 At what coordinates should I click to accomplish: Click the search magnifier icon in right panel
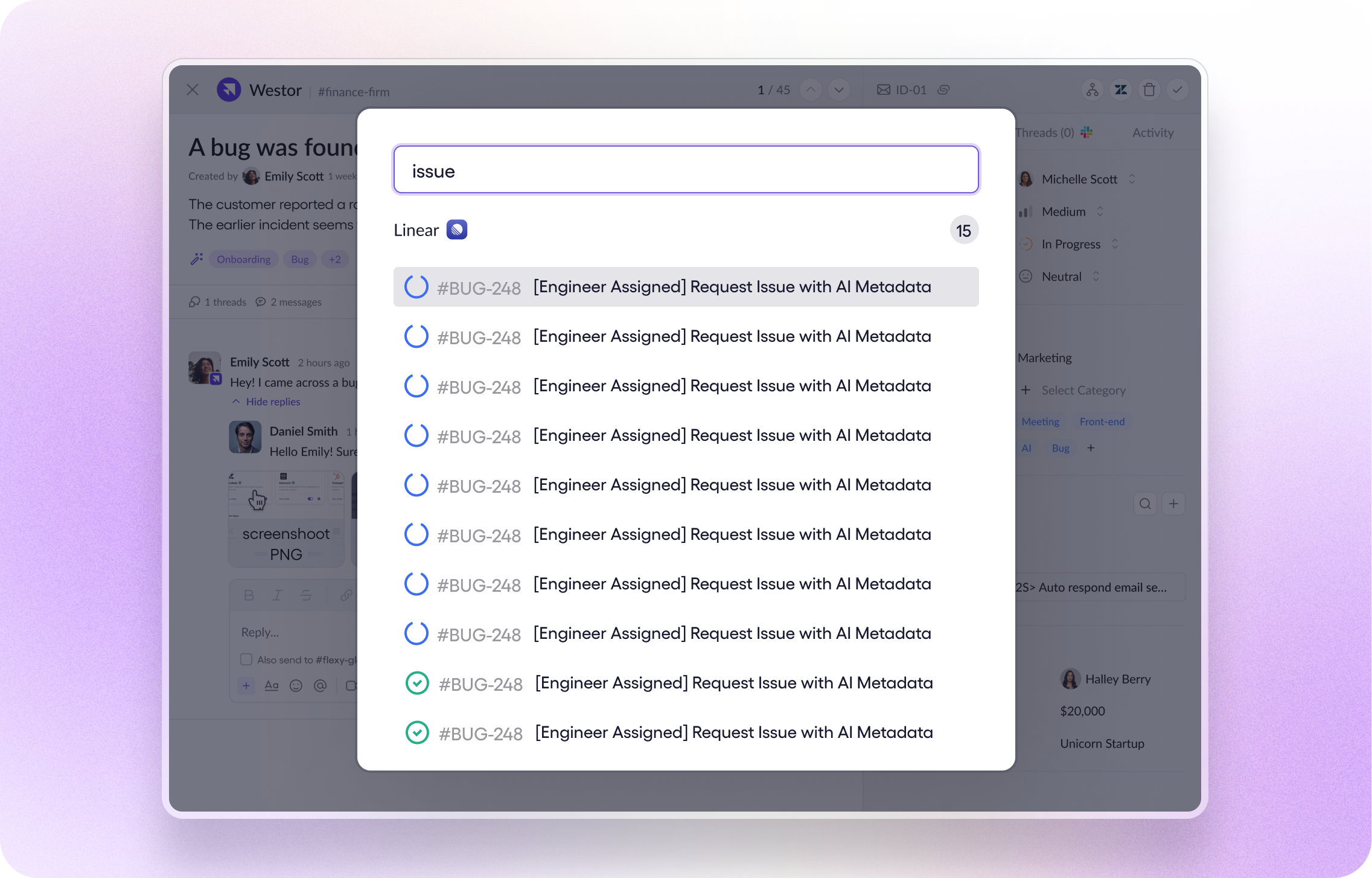(x=1145, y=504)
